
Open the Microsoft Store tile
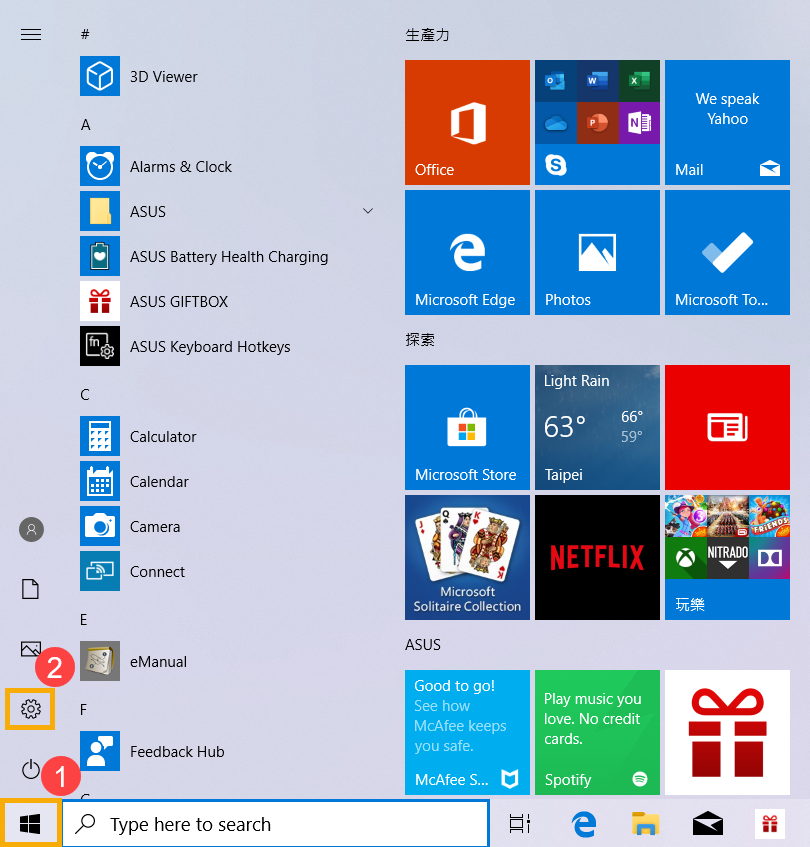click(467, 427)
